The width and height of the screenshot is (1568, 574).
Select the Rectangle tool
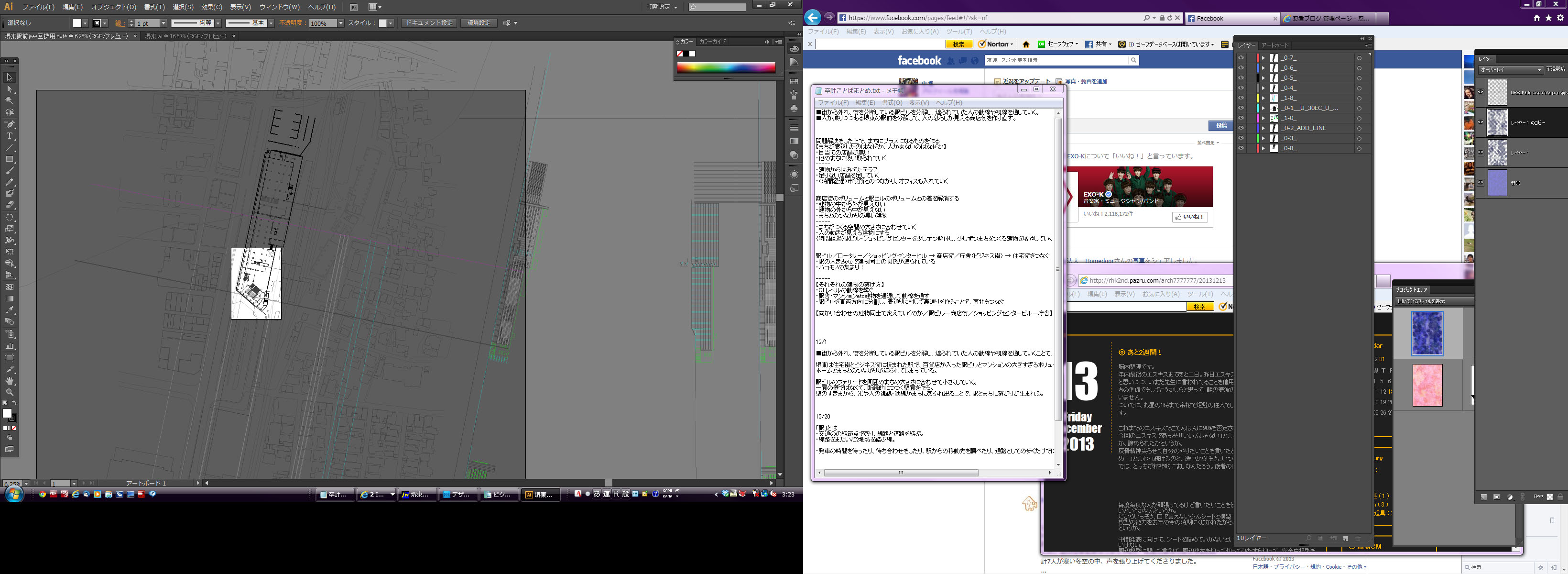pyautogui.click(x=10, y=160)
